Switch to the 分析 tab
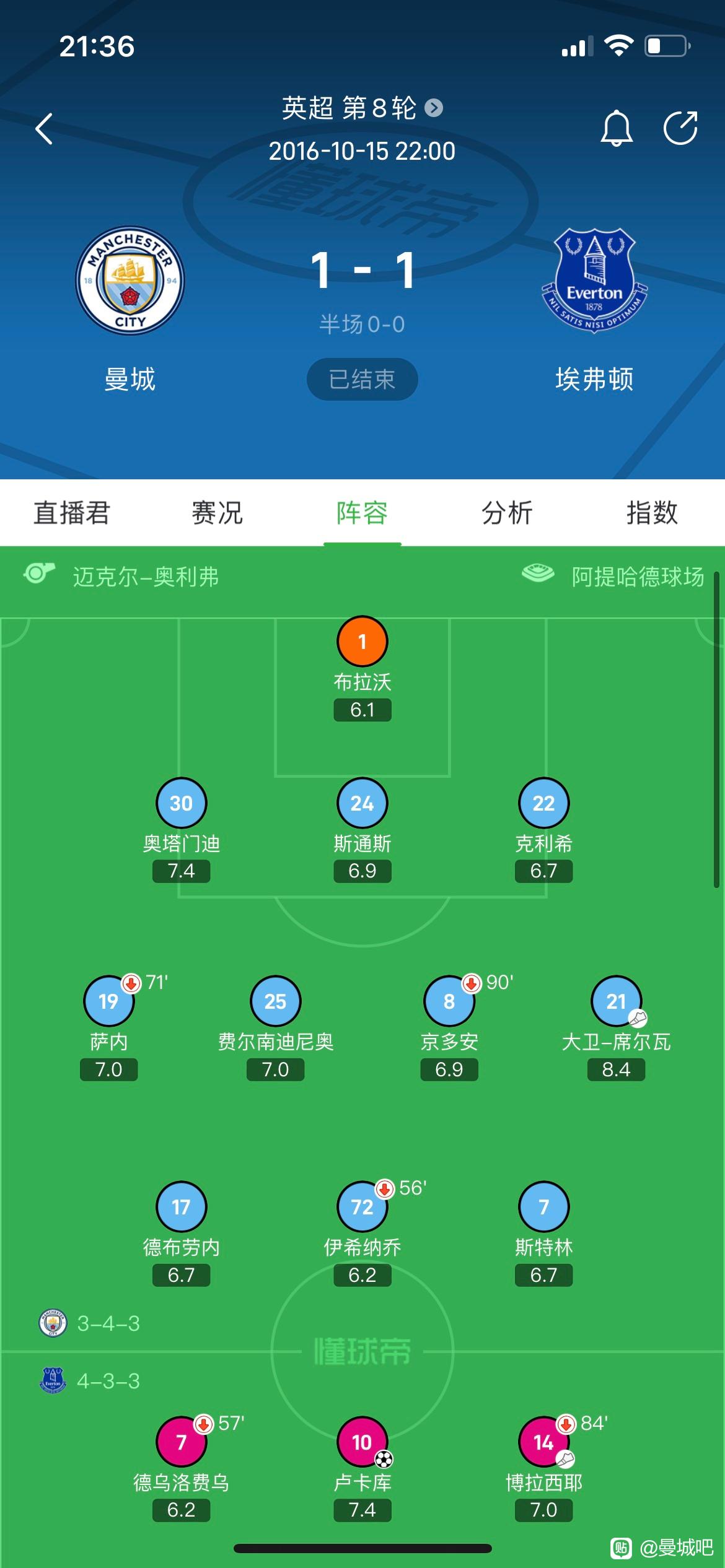Image resolution: width=725 pixels, height=1568 pixels. [x=507, y=513]
